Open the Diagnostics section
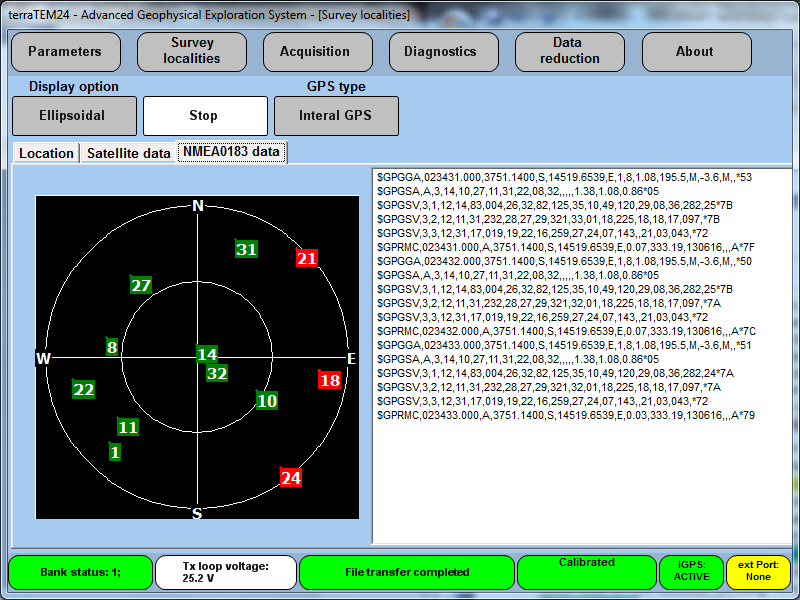 point(444,52)
